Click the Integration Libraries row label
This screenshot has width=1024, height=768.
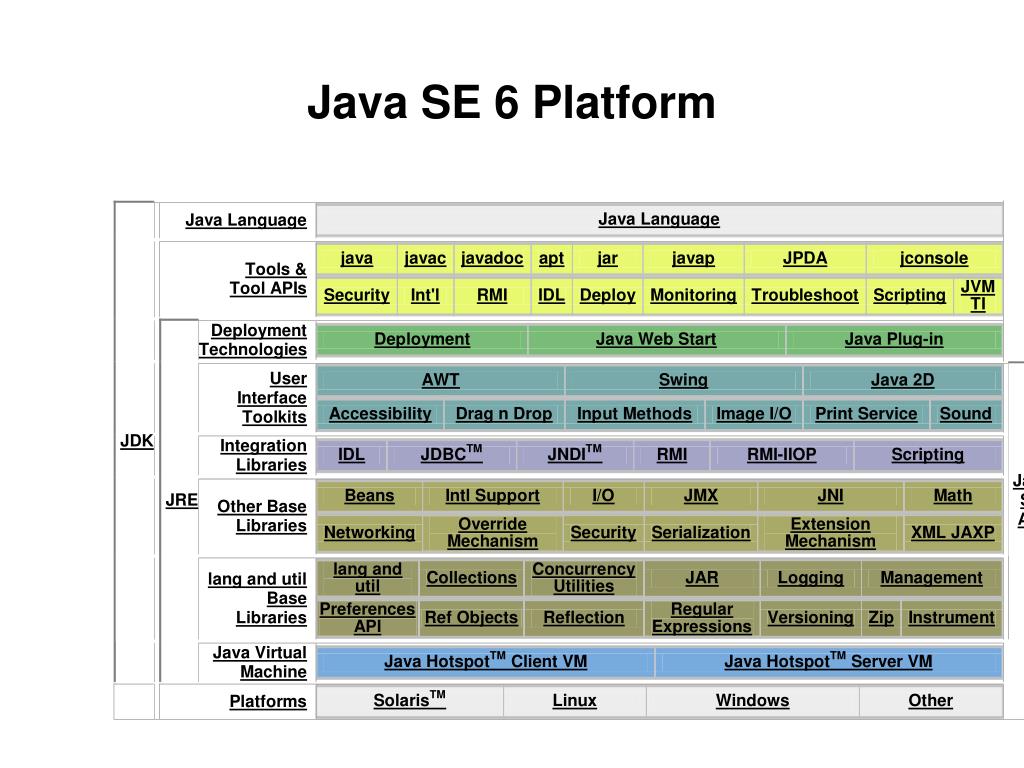(263, 455)
